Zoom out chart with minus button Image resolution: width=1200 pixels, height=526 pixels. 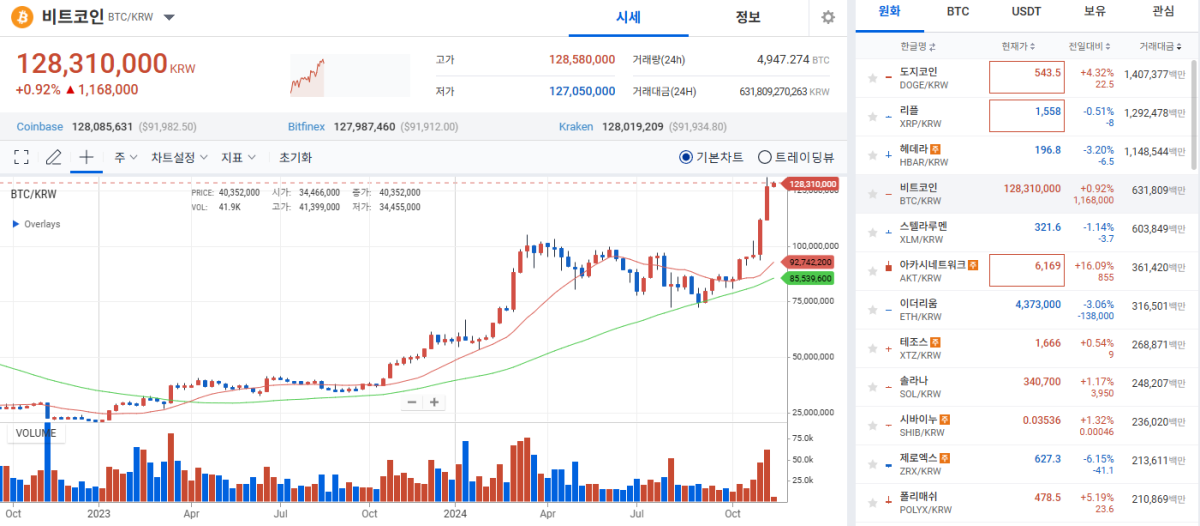[x=413, y=402]
